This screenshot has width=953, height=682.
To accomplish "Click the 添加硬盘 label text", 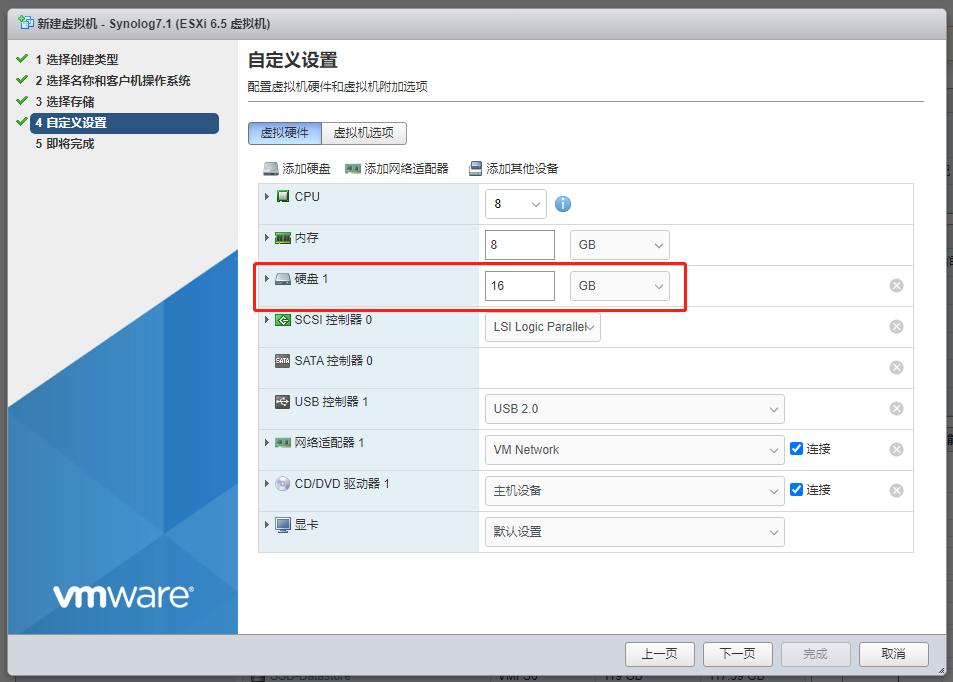I will 306,169.
